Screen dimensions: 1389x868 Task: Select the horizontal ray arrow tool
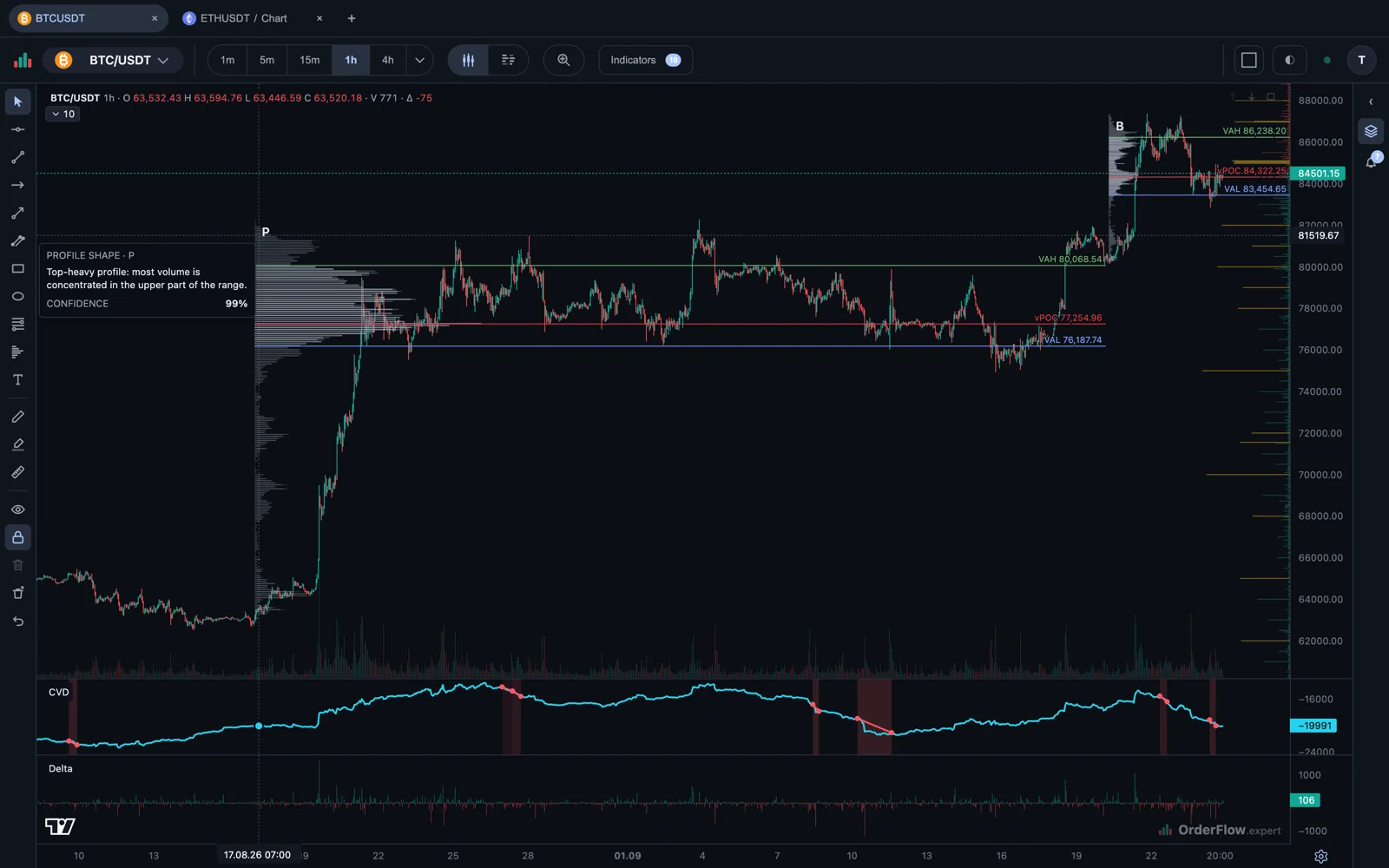[x=17, y=185]
